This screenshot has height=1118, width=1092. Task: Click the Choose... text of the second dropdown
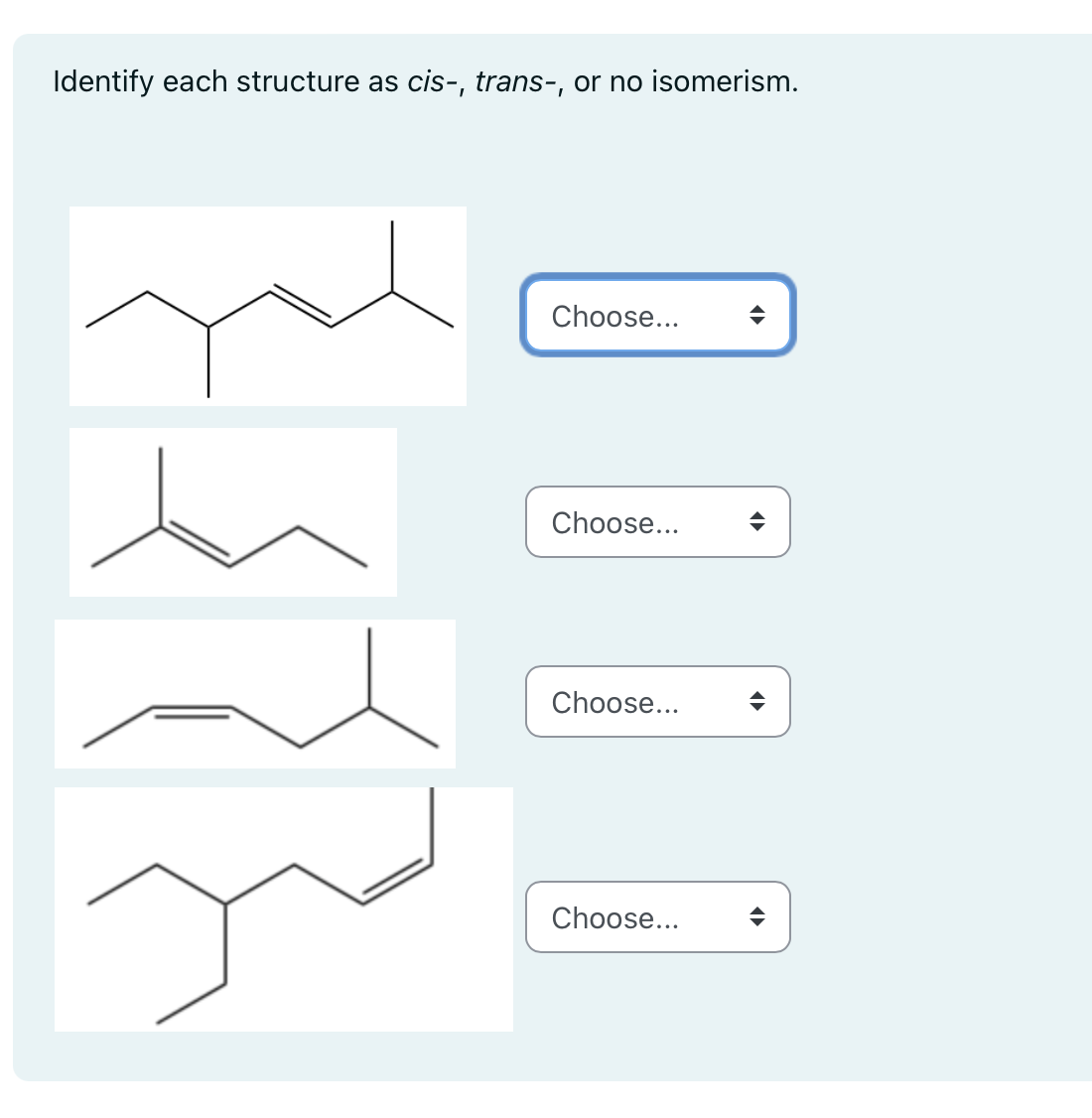click(x=615, y=522)
